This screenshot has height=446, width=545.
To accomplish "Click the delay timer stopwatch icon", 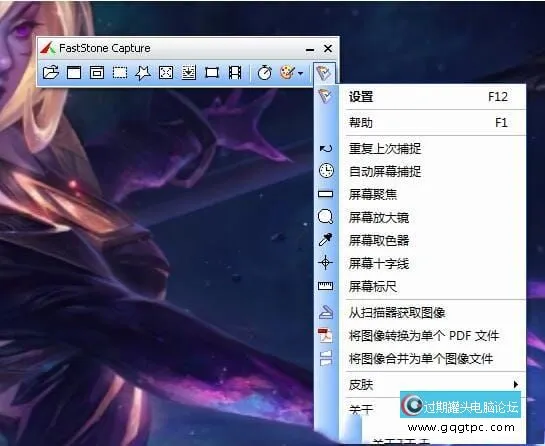I will (x=265, y=73).
